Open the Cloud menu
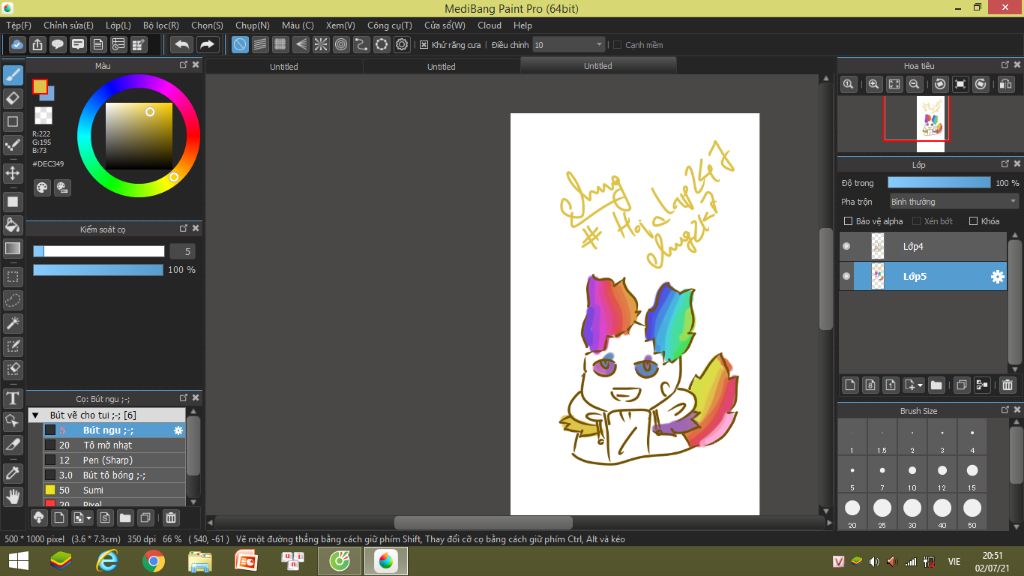The width and height of the screenshot is (1024, 576). 489,25
